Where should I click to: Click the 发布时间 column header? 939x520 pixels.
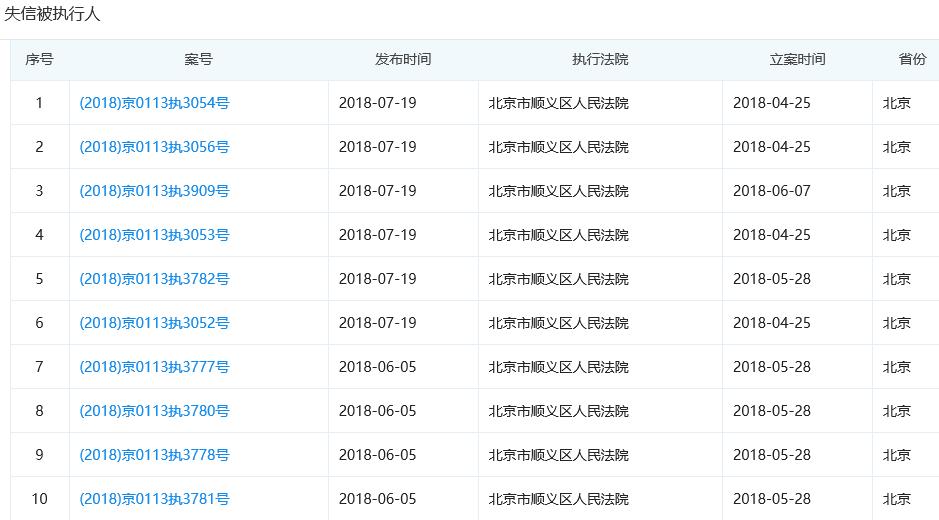[x=403, y=59]
